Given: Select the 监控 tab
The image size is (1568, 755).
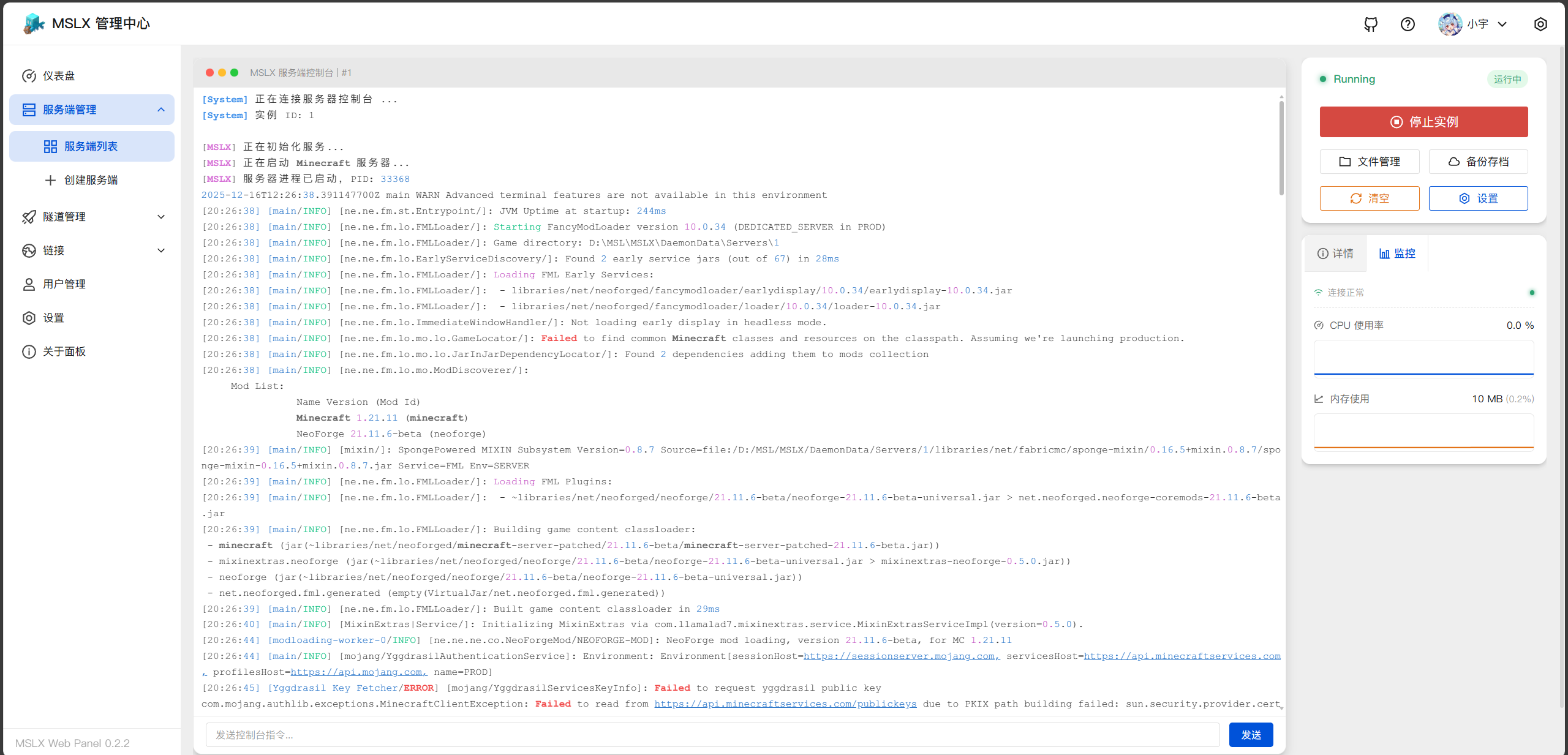Looking at the screenshot, I should pos(1397,254).
